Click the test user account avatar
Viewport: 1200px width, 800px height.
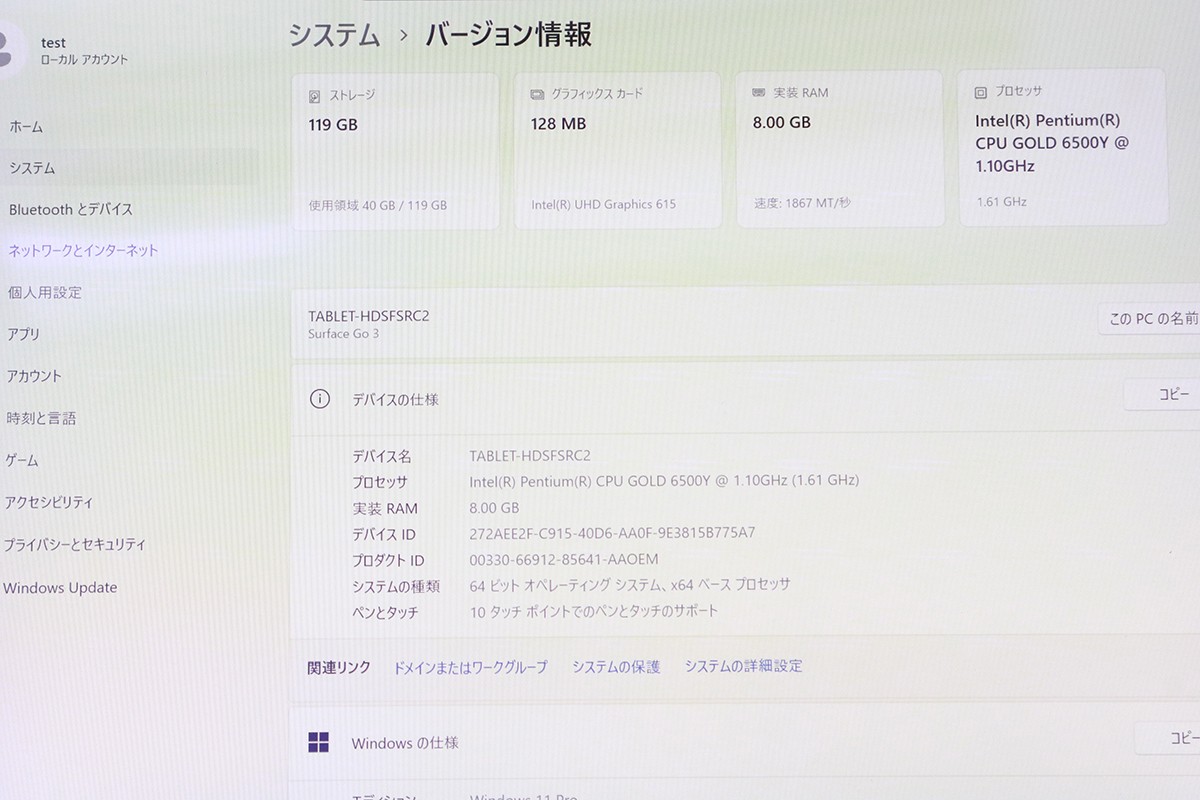pos(10,50)
